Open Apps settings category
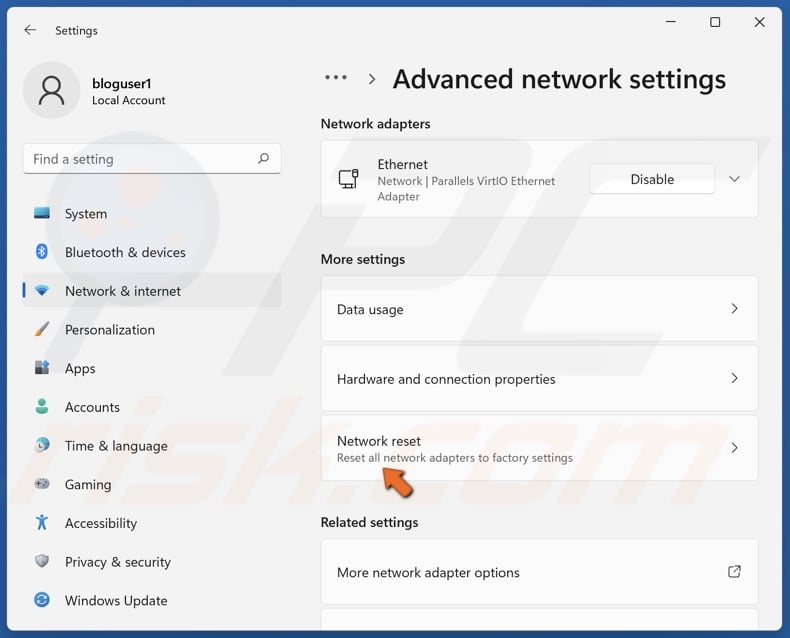The image size is (790, 638). [x=152, y=368]
